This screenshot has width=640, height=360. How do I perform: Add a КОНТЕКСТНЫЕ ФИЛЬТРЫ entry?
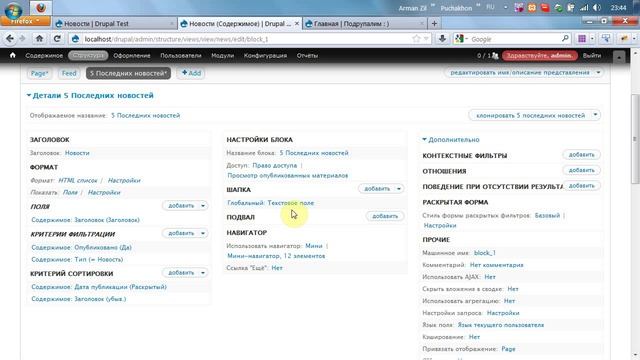[x=581, y=155]
